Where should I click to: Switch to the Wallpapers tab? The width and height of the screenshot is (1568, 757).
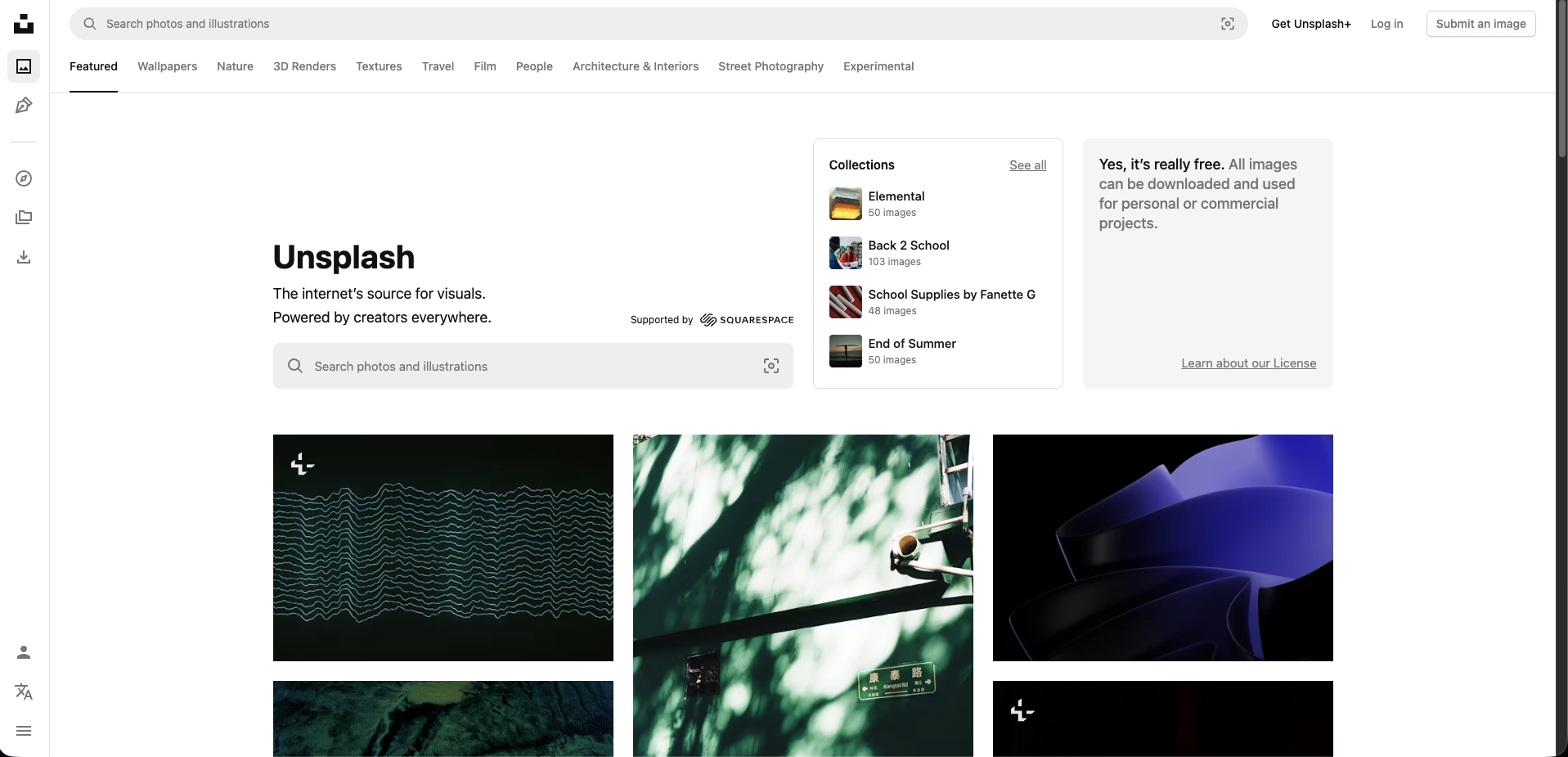pyautogui.click(x=167, y=66)
